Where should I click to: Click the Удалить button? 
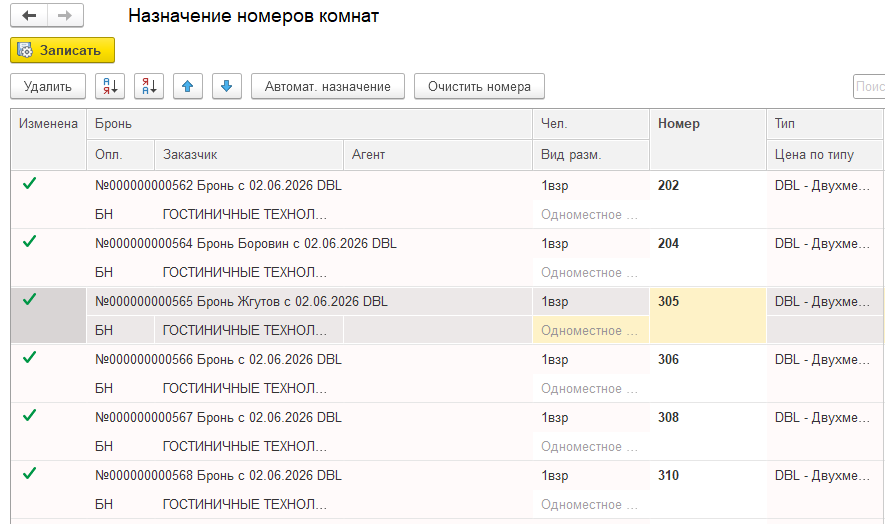point(48,86)
